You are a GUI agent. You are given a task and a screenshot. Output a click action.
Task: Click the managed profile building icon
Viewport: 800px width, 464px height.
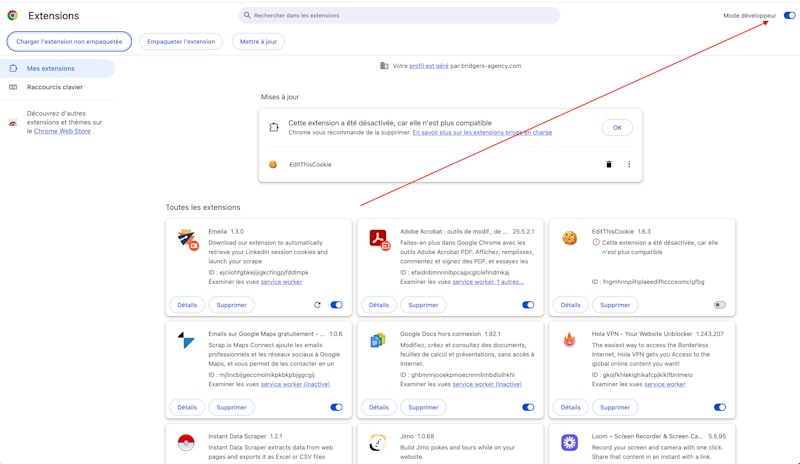pos(384,65)
